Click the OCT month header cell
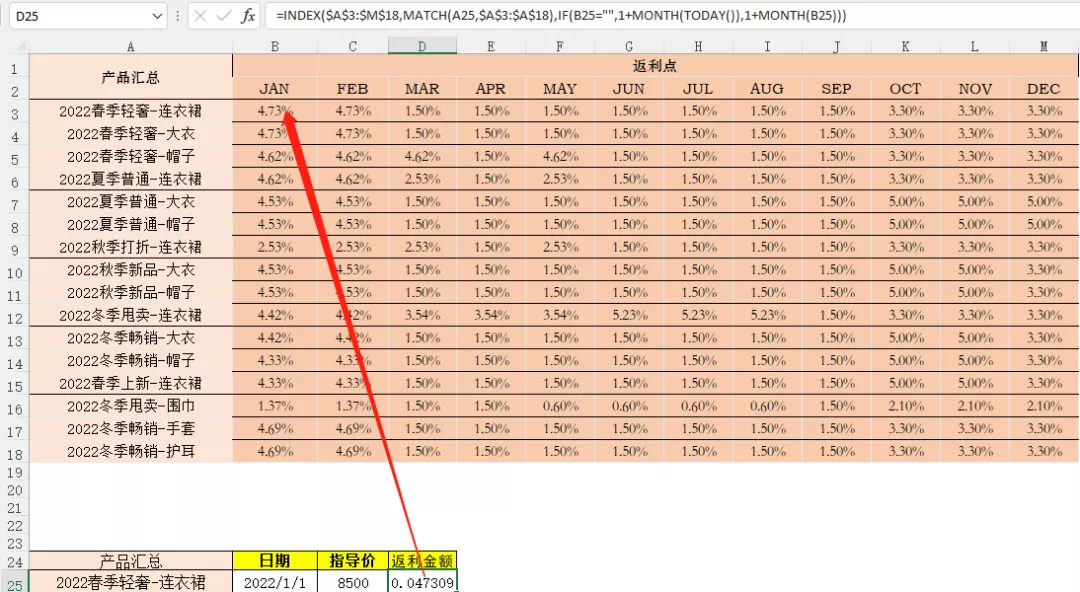 905,89
